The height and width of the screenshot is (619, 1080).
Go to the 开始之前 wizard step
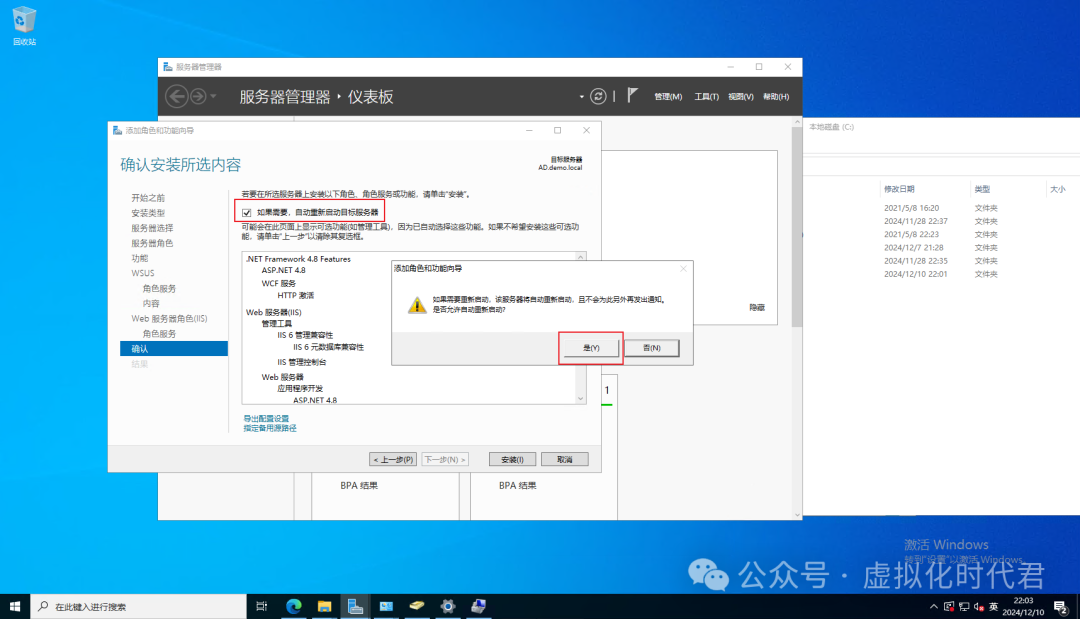click(148, 198)
